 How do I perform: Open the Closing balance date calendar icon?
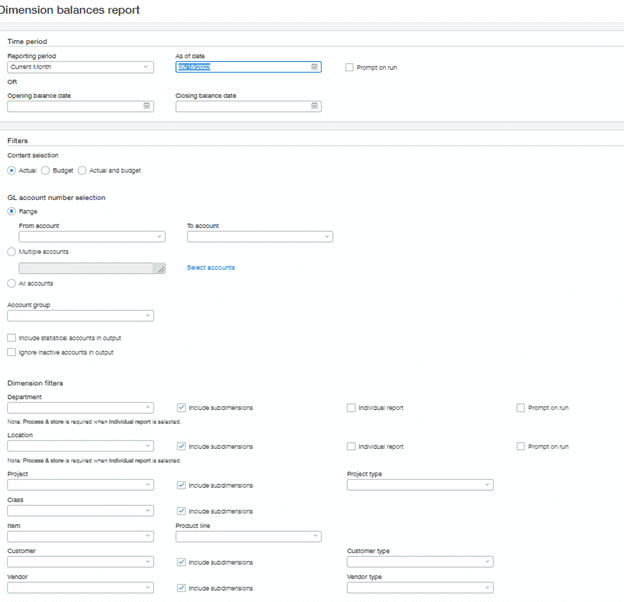click(x=315, y=106)
